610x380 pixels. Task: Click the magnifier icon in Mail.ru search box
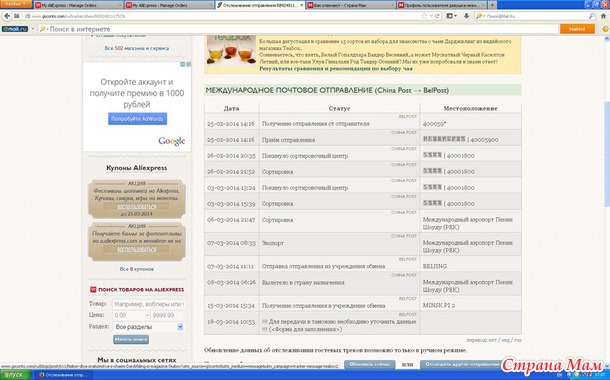point(591,16)
